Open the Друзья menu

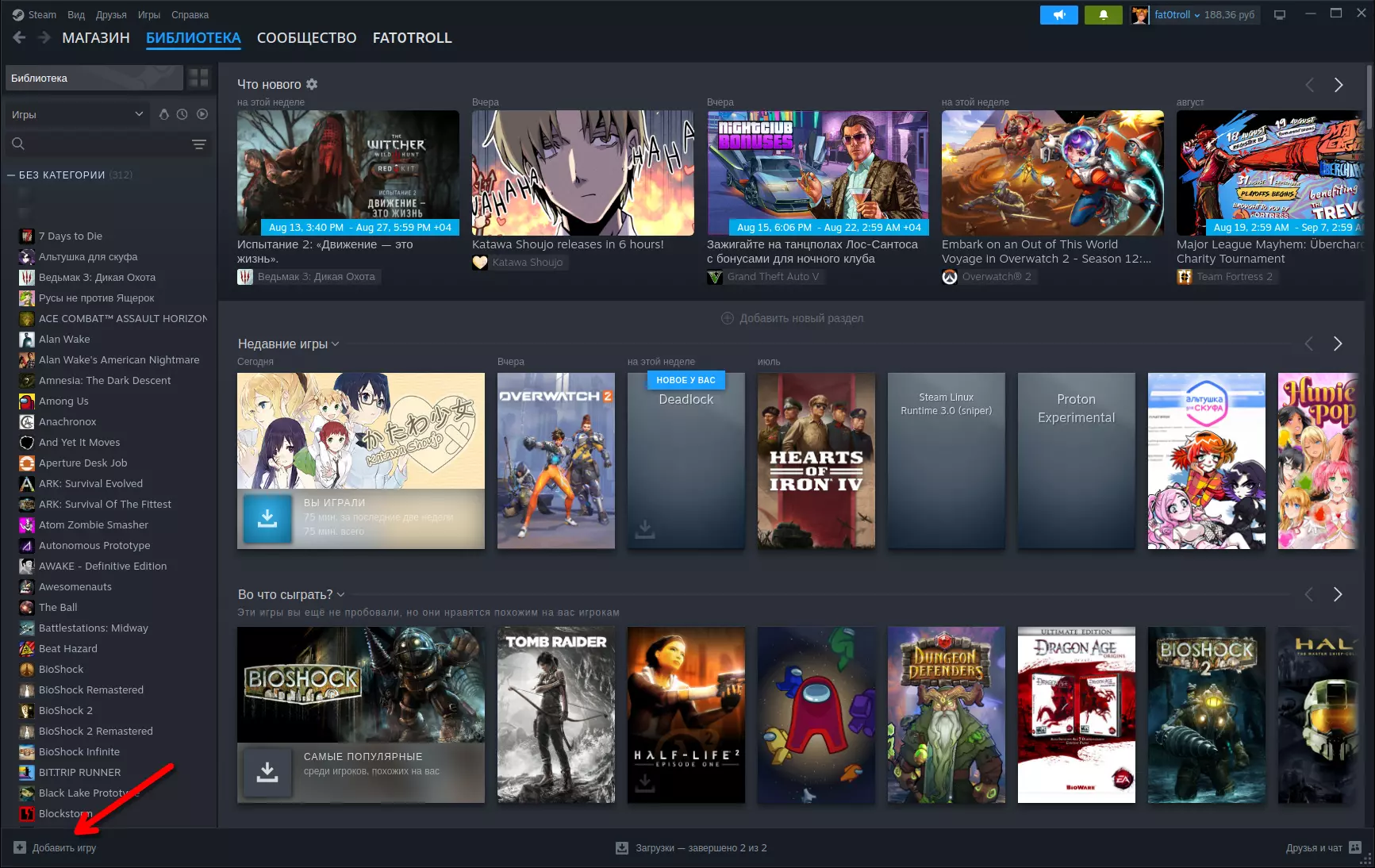point(111,15)
